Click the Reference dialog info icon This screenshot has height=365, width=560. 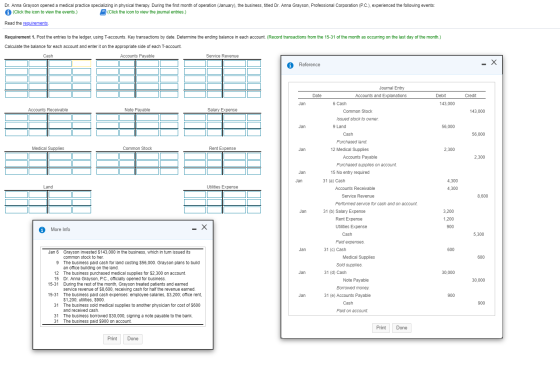pos(290,65)
